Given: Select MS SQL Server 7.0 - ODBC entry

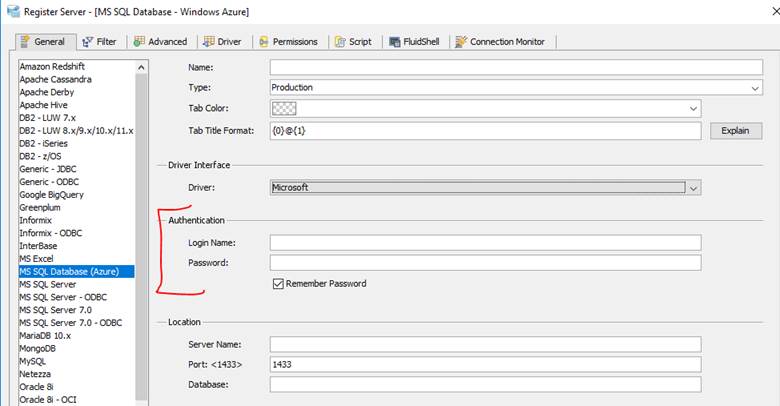Looking at the screenshot, I should click(x=71, y=323).
